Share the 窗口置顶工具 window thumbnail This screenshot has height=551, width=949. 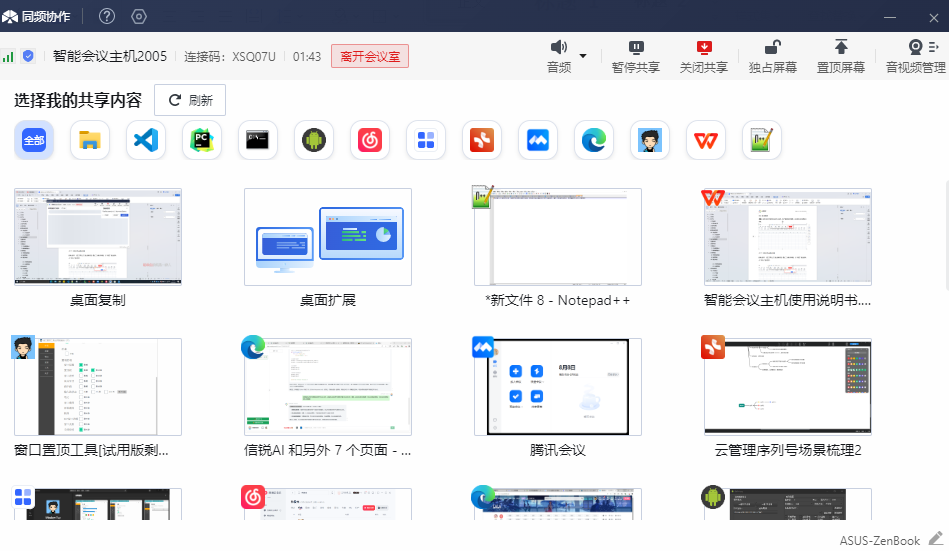pos(98,387)
